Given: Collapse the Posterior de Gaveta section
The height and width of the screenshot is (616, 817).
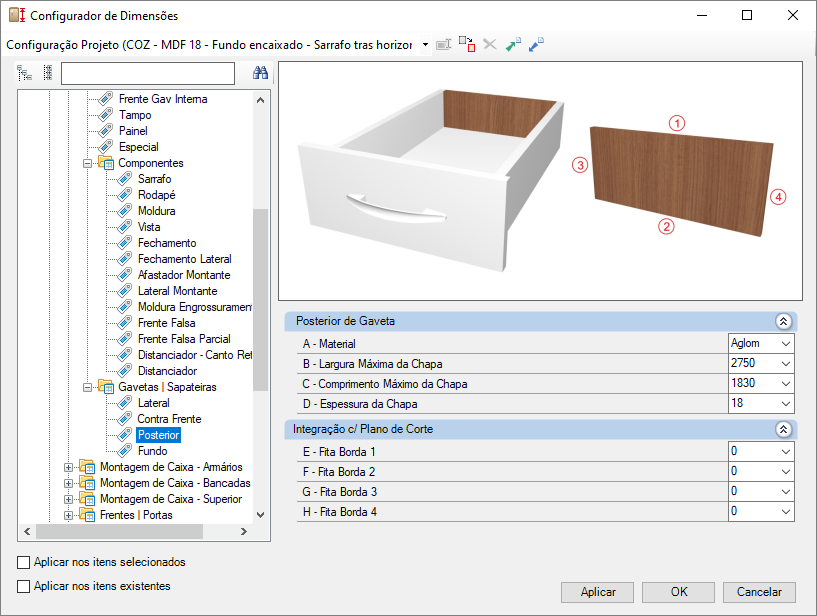Looking at the screenshot, I should pos(783,322).
